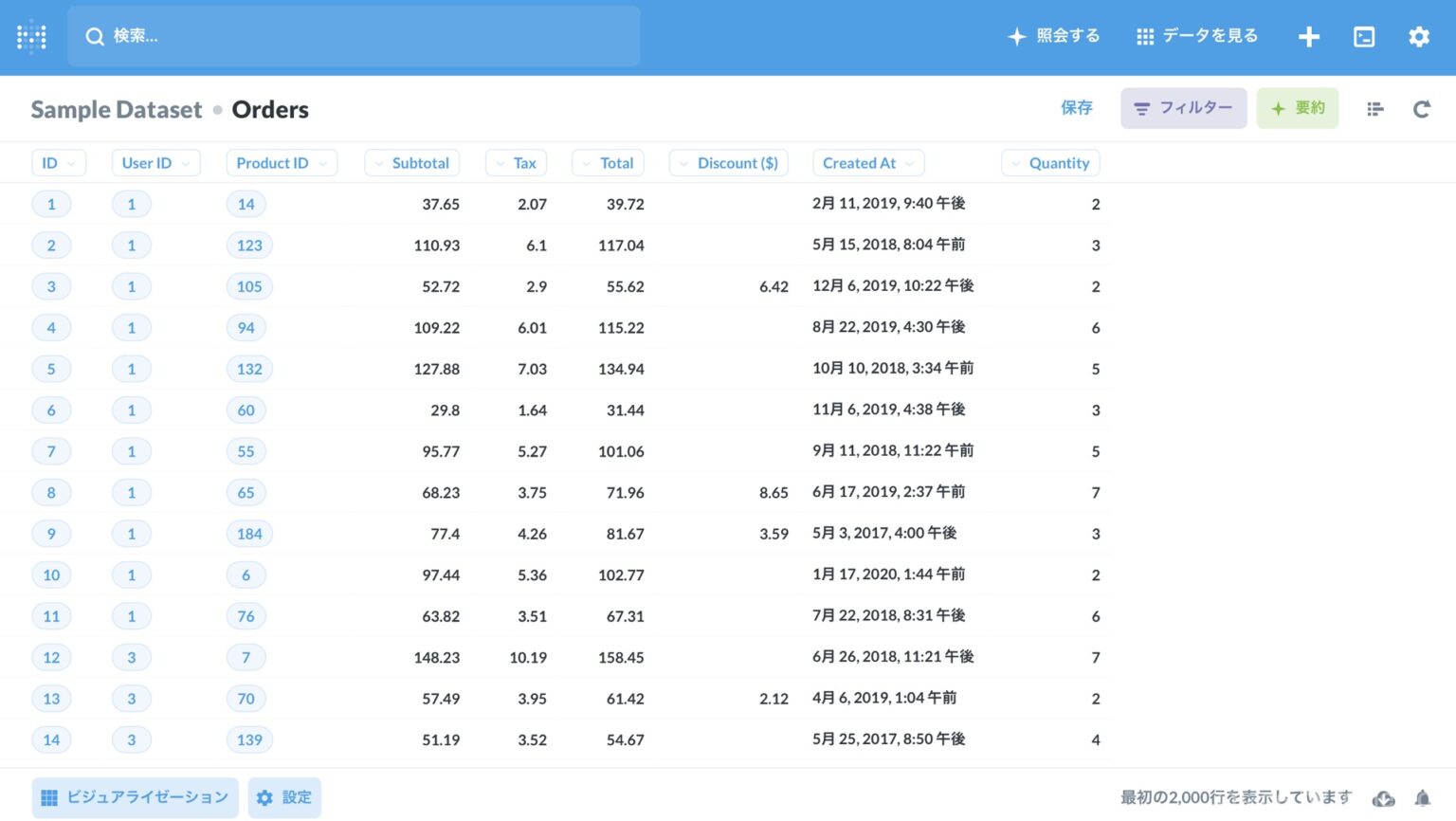Open the フィルター panel
The image size is (1456, 821).
pyautogui.click(x=1183, y=108)
